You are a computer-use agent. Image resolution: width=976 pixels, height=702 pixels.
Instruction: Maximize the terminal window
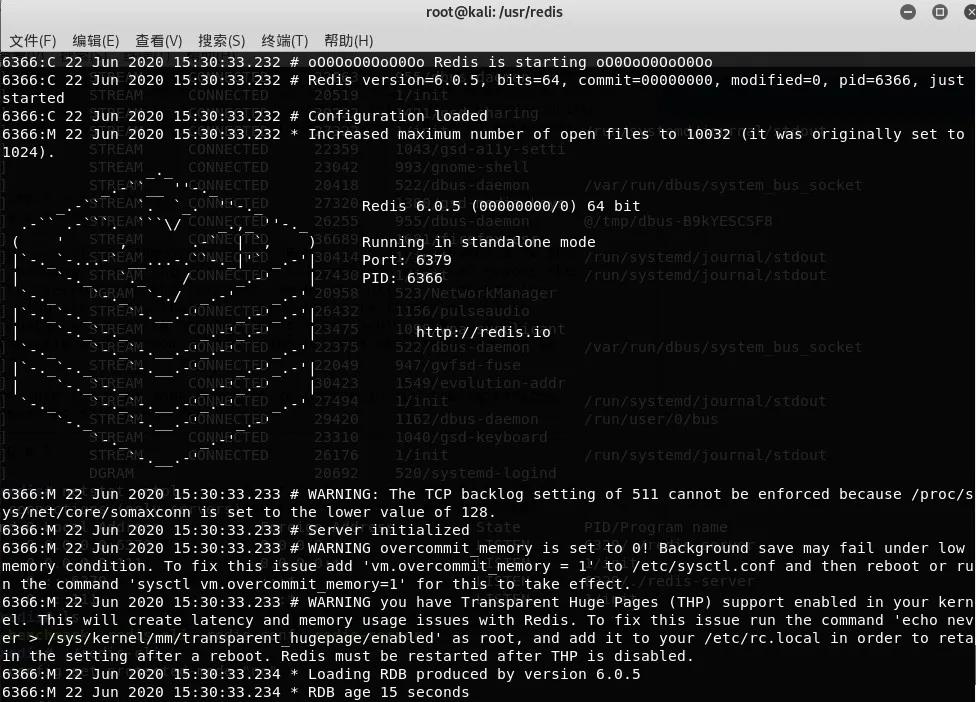point(940,13)
